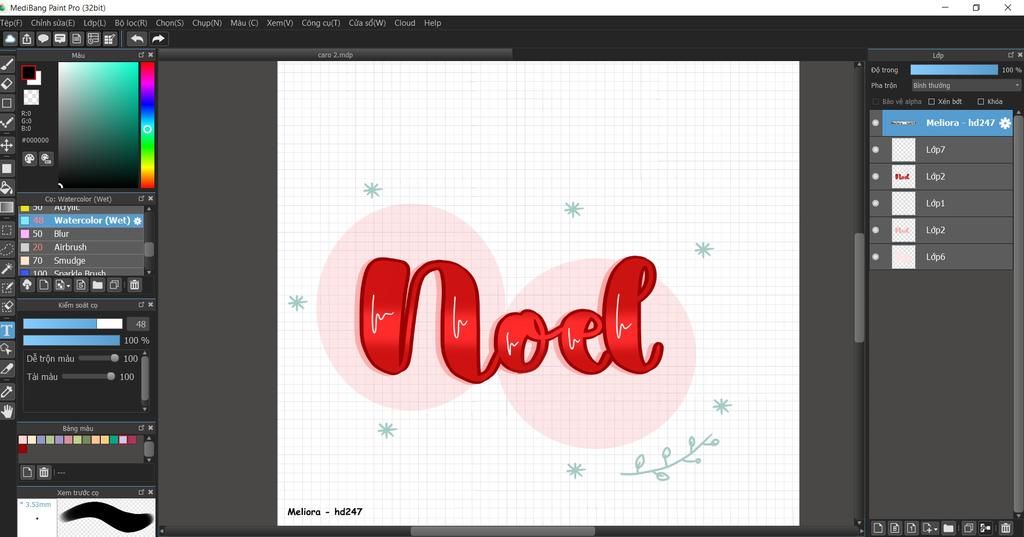1024x537 pixels.
Task: Click the rainbow hue slider bar
Action: (x=148, y=125)
